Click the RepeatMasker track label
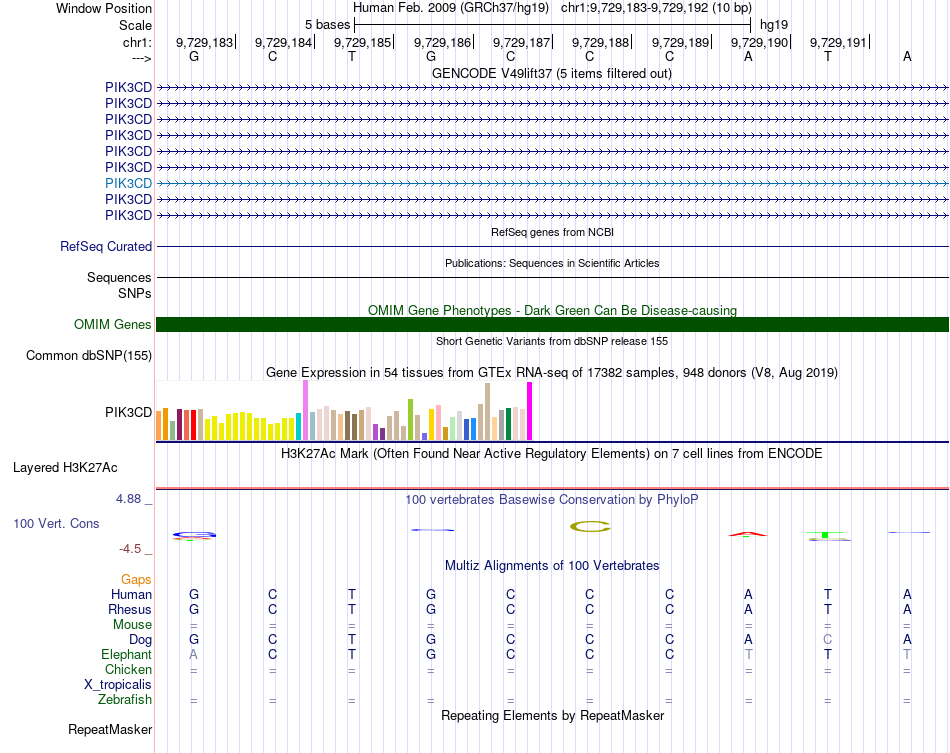This screenshot has height=753, width=950. (110, 729)
